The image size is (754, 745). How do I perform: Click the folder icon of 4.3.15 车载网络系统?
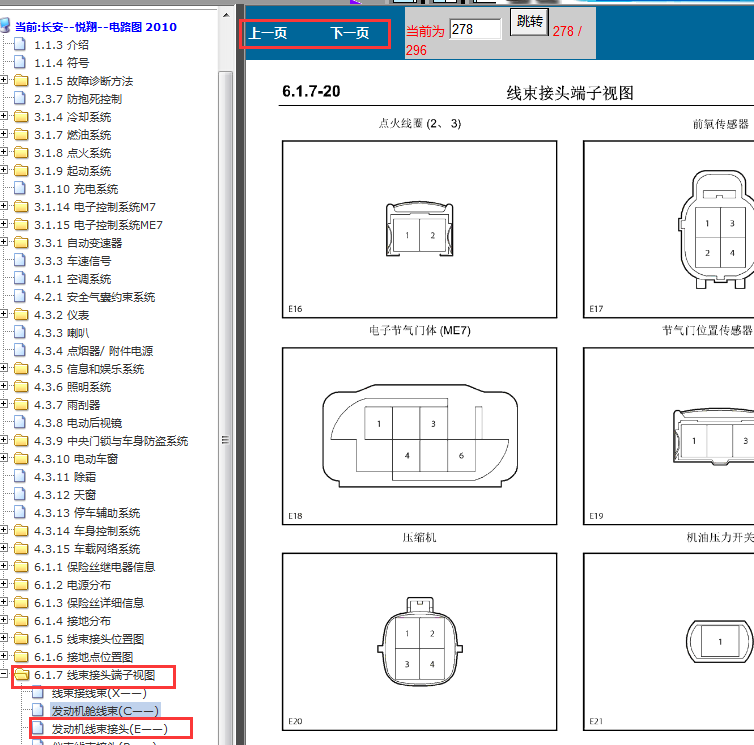pos(21,548)
